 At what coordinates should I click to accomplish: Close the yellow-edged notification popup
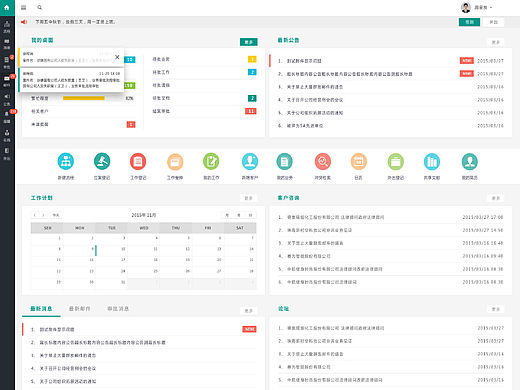click(117, 57)
